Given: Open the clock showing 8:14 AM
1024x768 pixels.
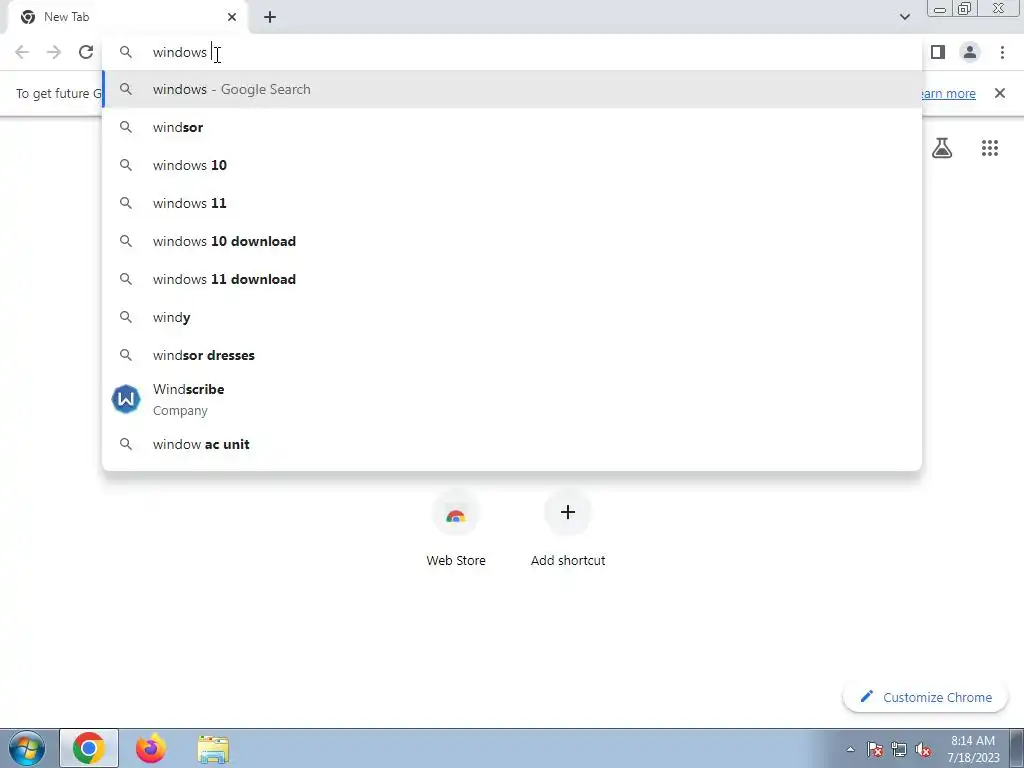Looking at the screenshot, I should point(973,748).
